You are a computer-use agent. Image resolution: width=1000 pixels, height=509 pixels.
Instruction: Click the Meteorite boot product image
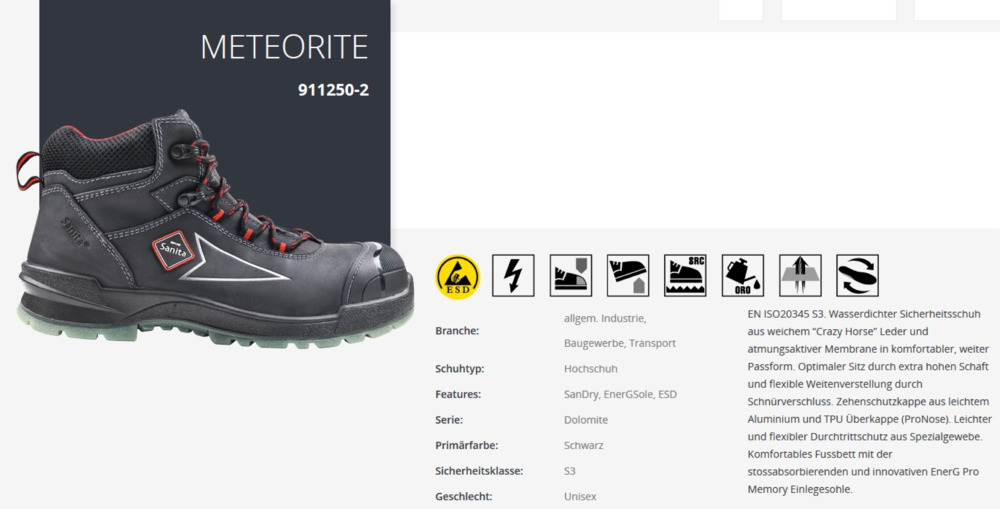(214, 230)
